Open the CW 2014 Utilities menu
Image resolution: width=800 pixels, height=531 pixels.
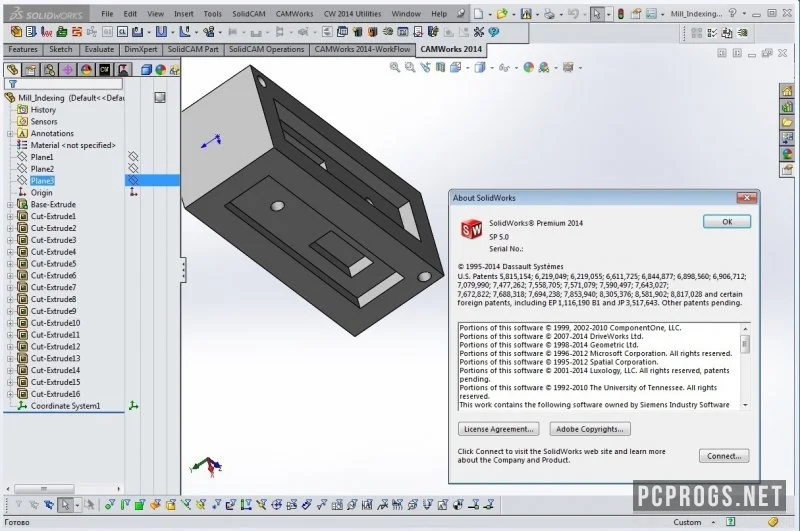pos(353,14)
